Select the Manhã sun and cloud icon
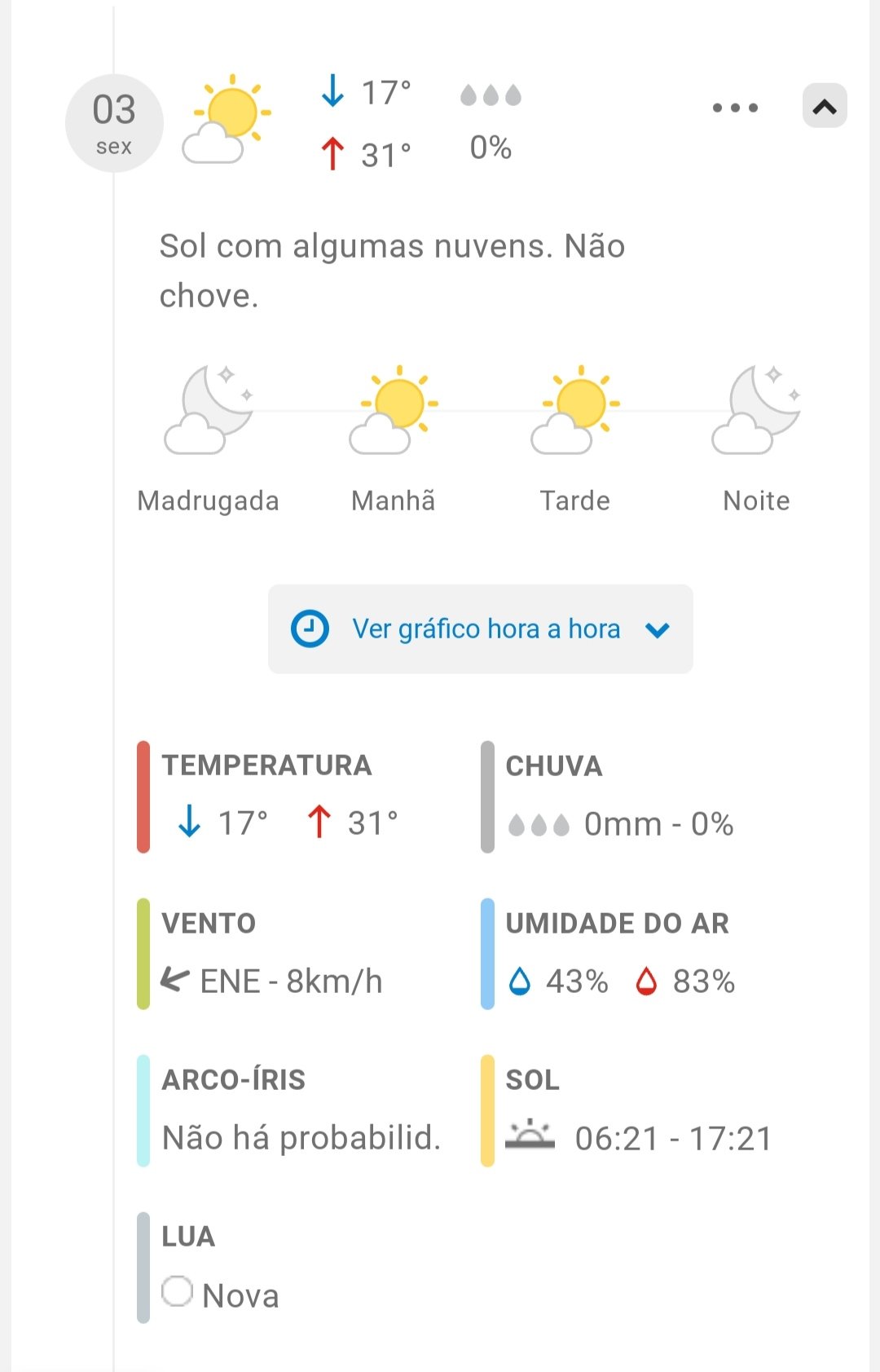 point(394,409)
